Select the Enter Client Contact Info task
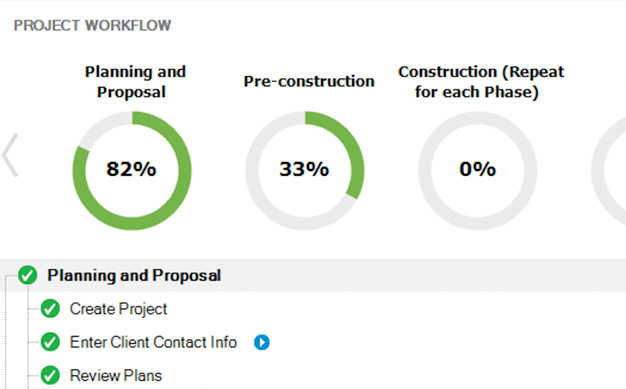Viewport: 626px width, 389px height. pos(153,342)
